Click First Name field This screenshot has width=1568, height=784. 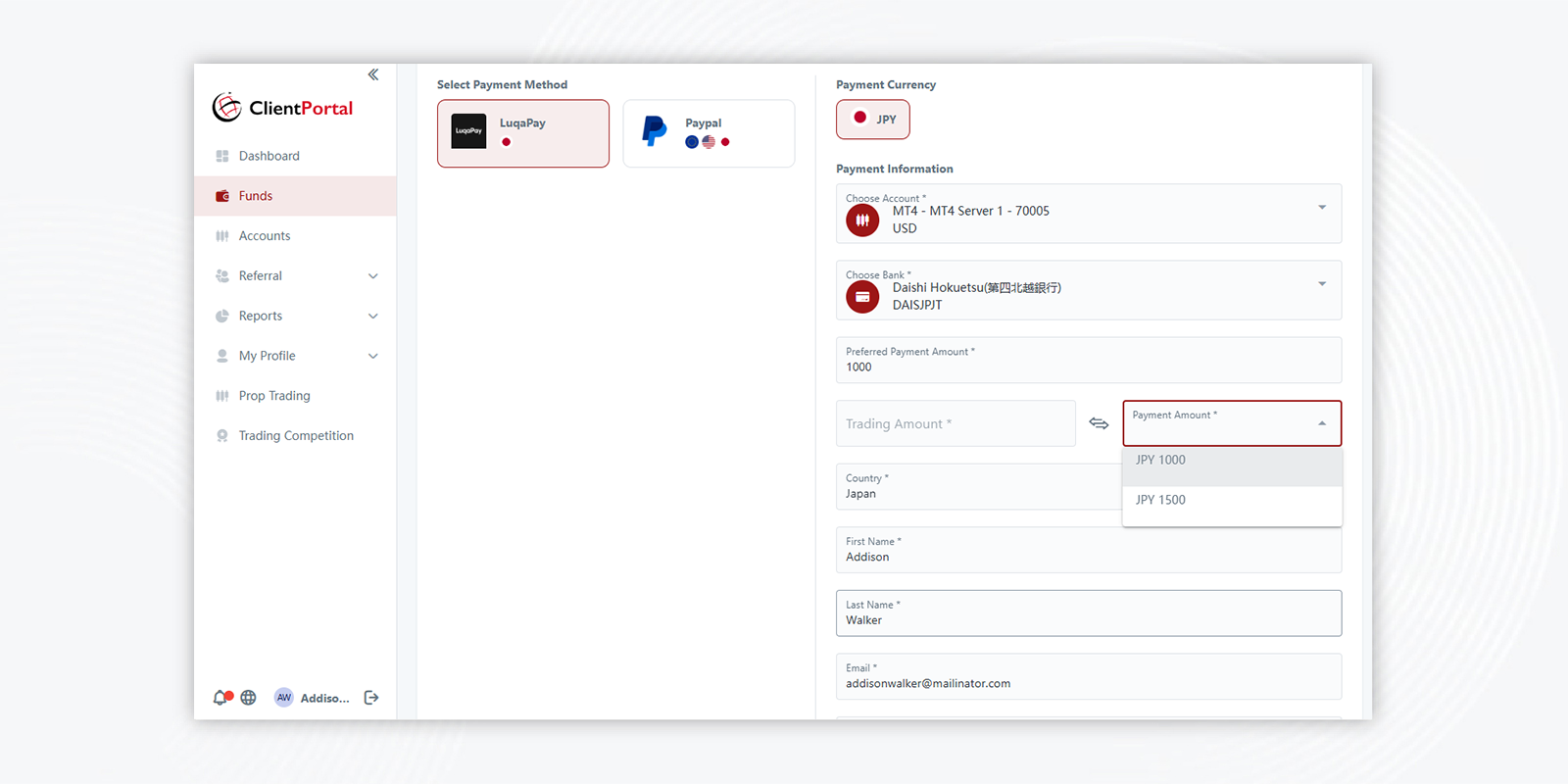coord(1089,550)
